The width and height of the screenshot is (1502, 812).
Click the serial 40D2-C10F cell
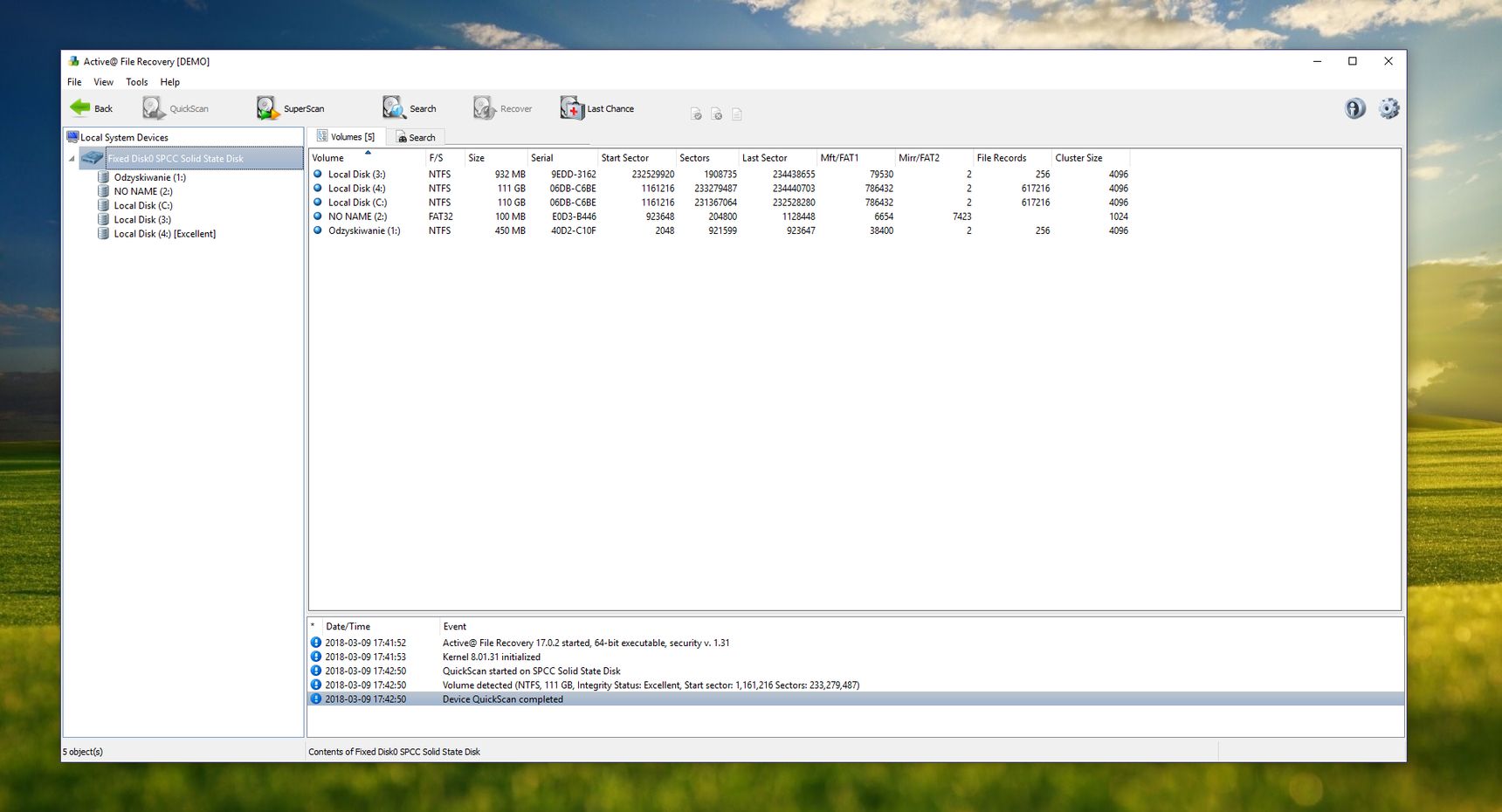[x=573, y=231]
